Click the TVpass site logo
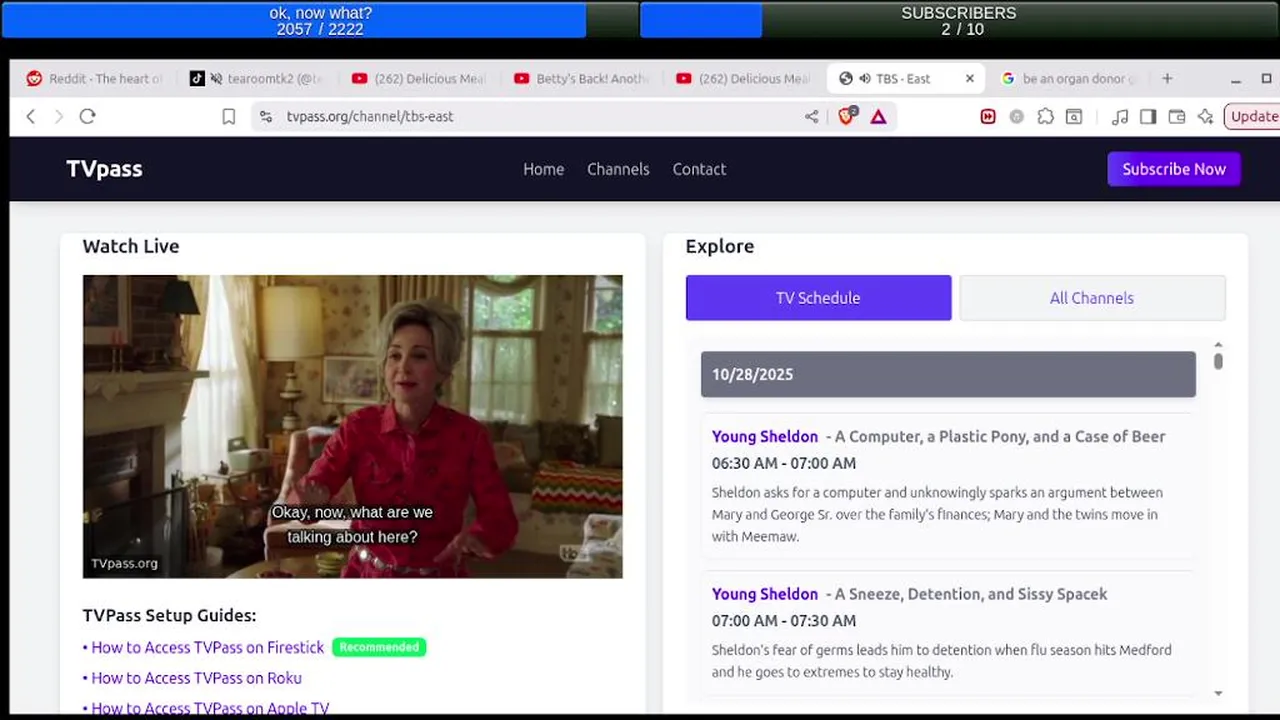The width and height of the screenshot is (1280, 720). pyautogui.click(x=104, y=169)
